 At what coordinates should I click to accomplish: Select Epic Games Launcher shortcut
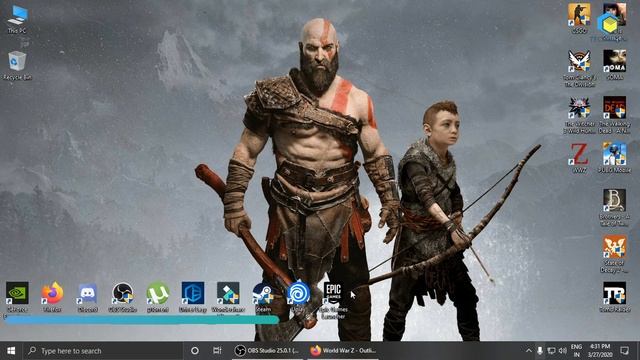(x=333, y=300)
